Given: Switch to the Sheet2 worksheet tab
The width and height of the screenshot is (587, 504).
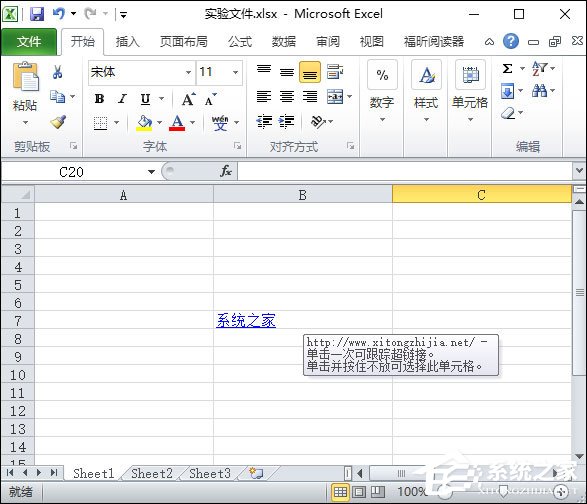Looking at the screenshot, I should (x=152, y=473).
